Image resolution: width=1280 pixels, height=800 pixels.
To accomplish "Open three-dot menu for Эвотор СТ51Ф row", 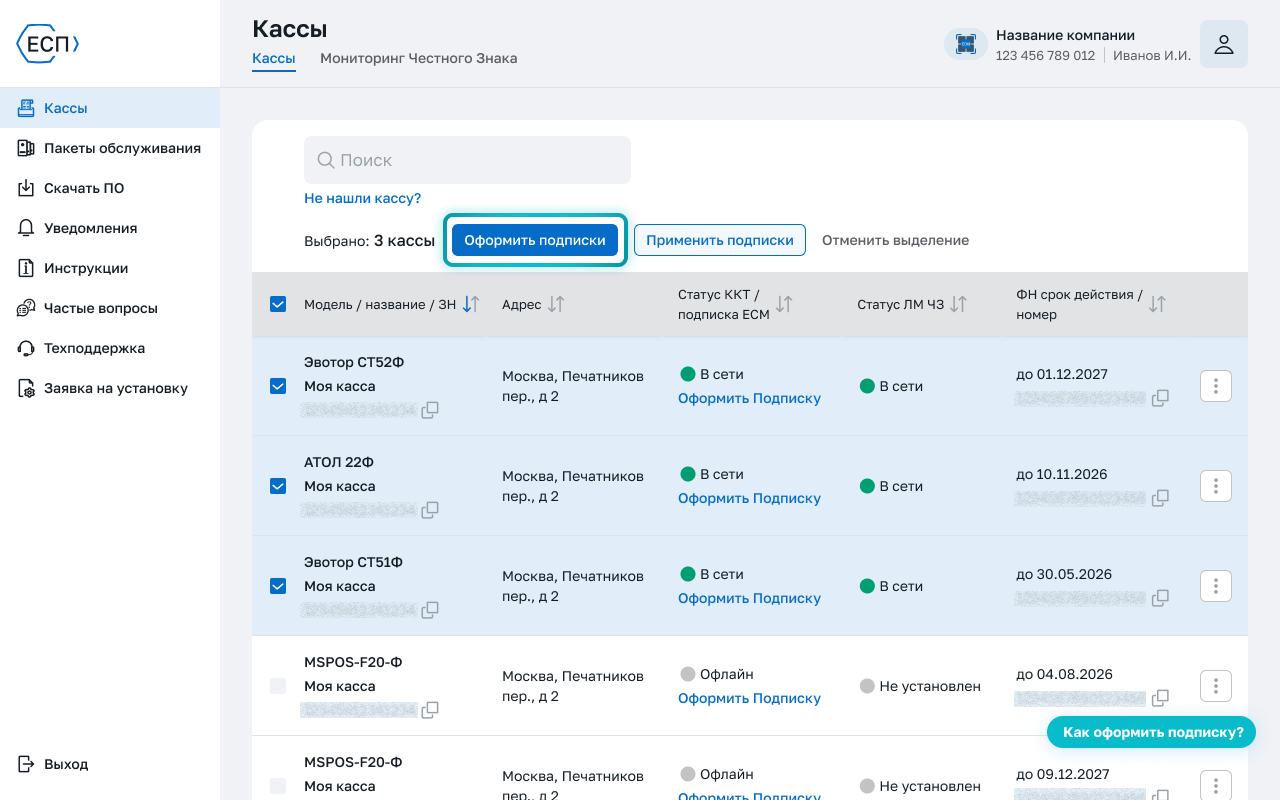I will point(1215,586).
